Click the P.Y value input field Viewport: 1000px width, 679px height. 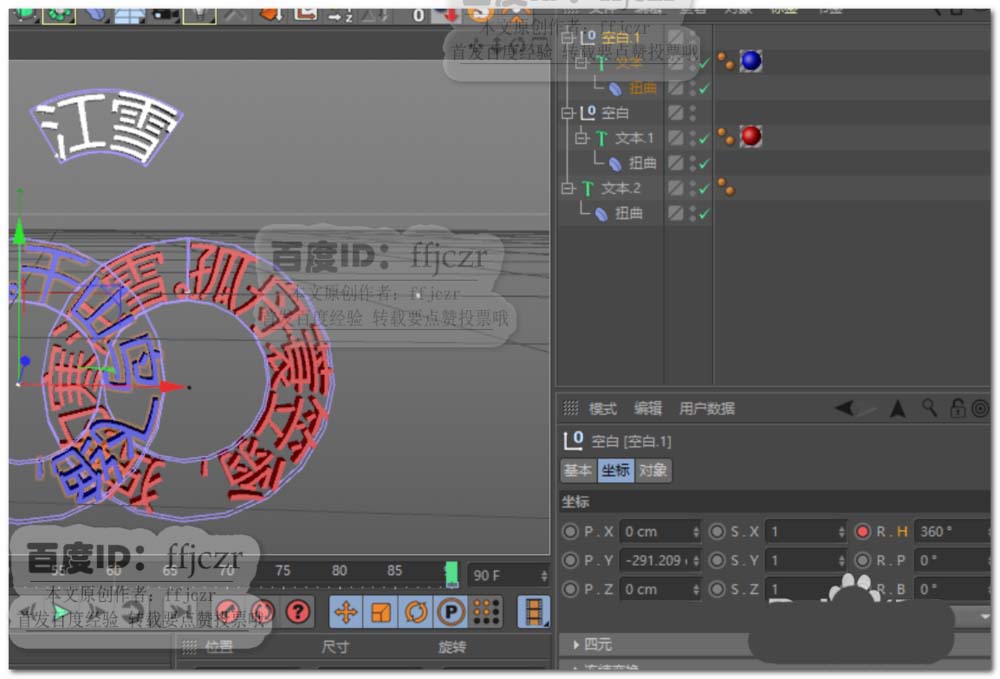click(655, 561)
